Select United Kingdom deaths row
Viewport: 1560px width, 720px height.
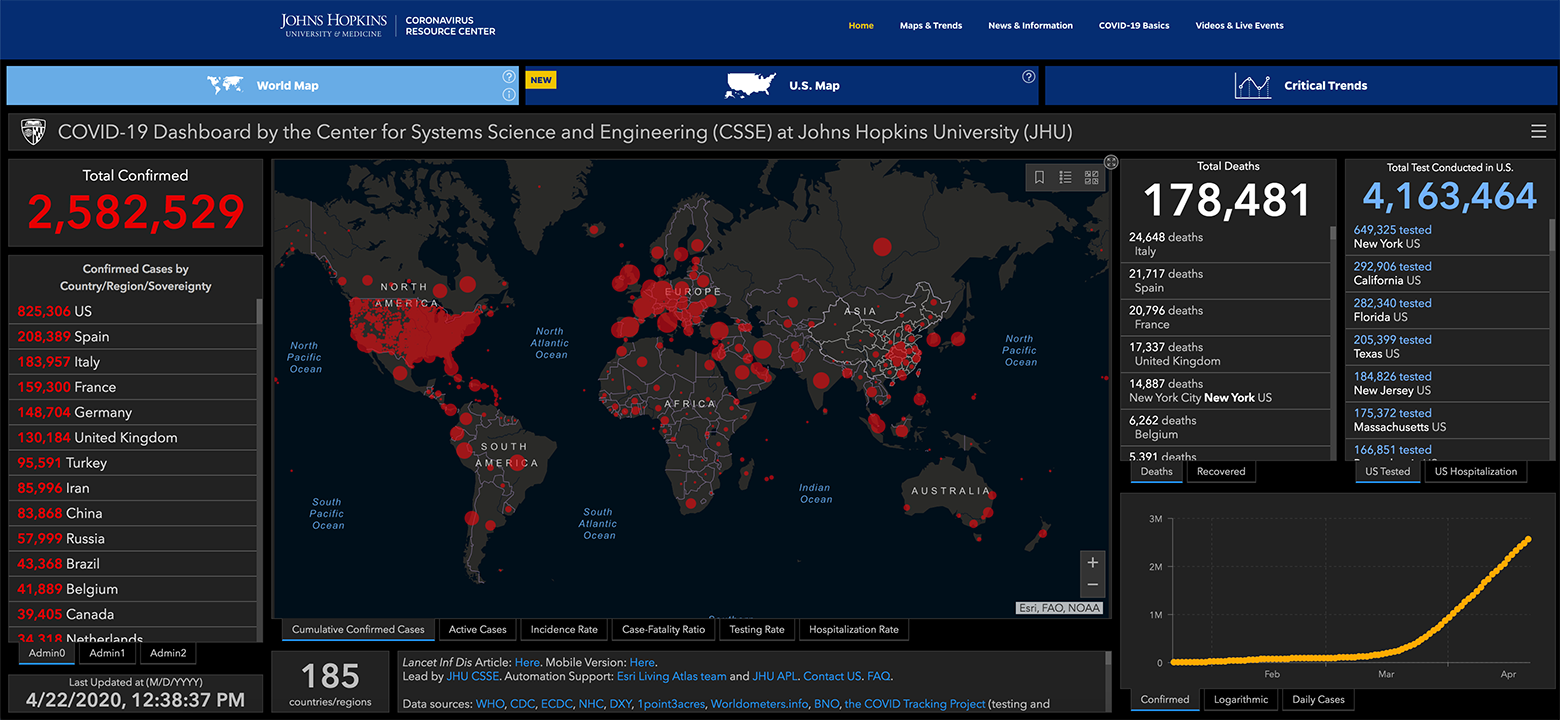1225,354
